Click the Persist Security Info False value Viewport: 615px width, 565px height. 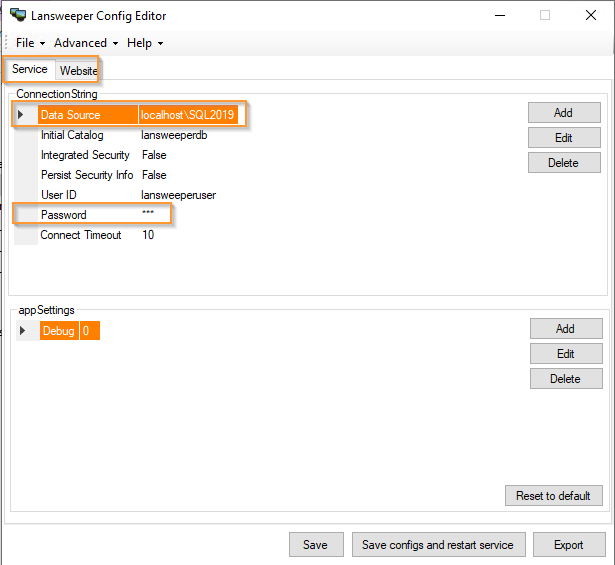154,175
